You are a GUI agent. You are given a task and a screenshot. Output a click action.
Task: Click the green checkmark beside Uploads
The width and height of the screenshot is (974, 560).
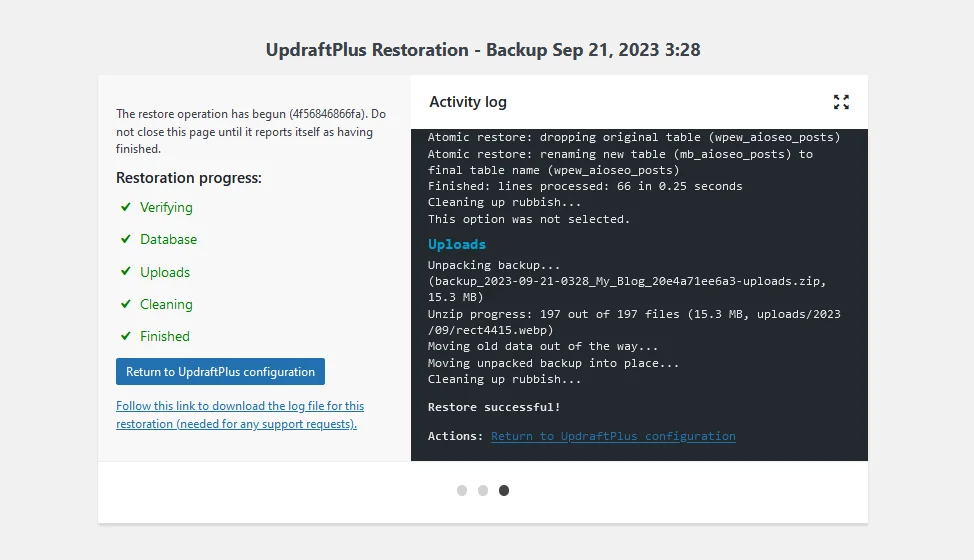coord(125,271)
